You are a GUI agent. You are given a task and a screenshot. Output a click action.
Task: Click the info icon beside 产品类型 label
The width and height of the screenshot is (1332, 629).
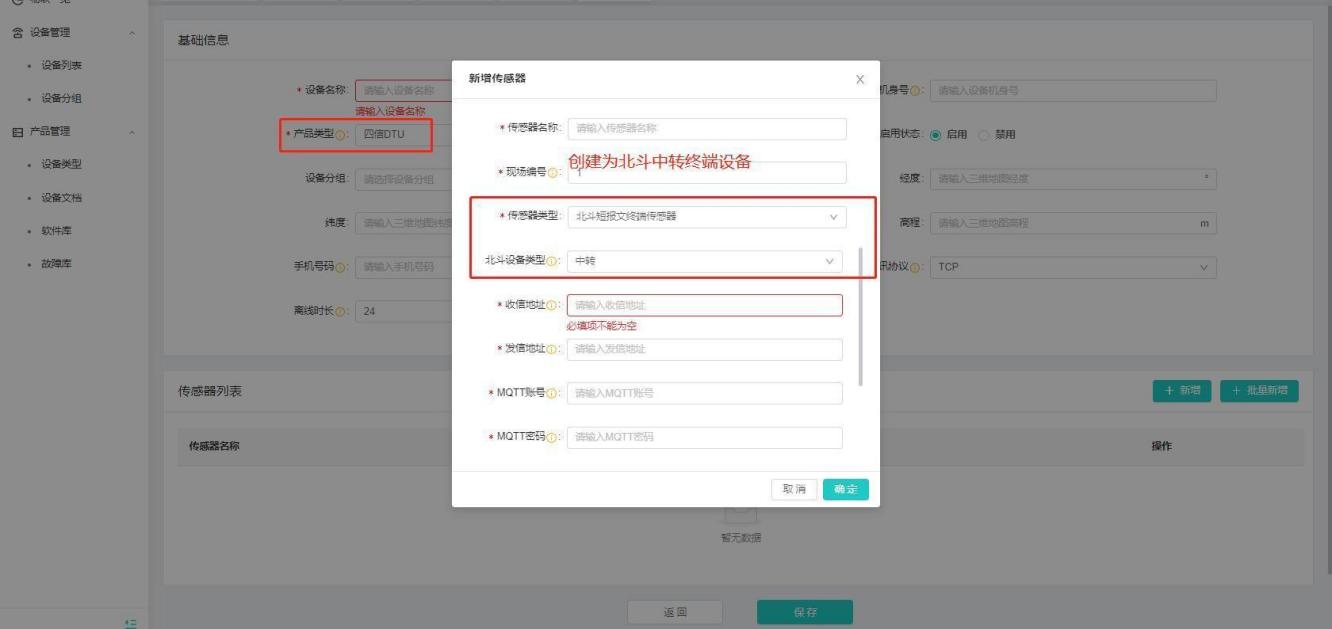341,135
